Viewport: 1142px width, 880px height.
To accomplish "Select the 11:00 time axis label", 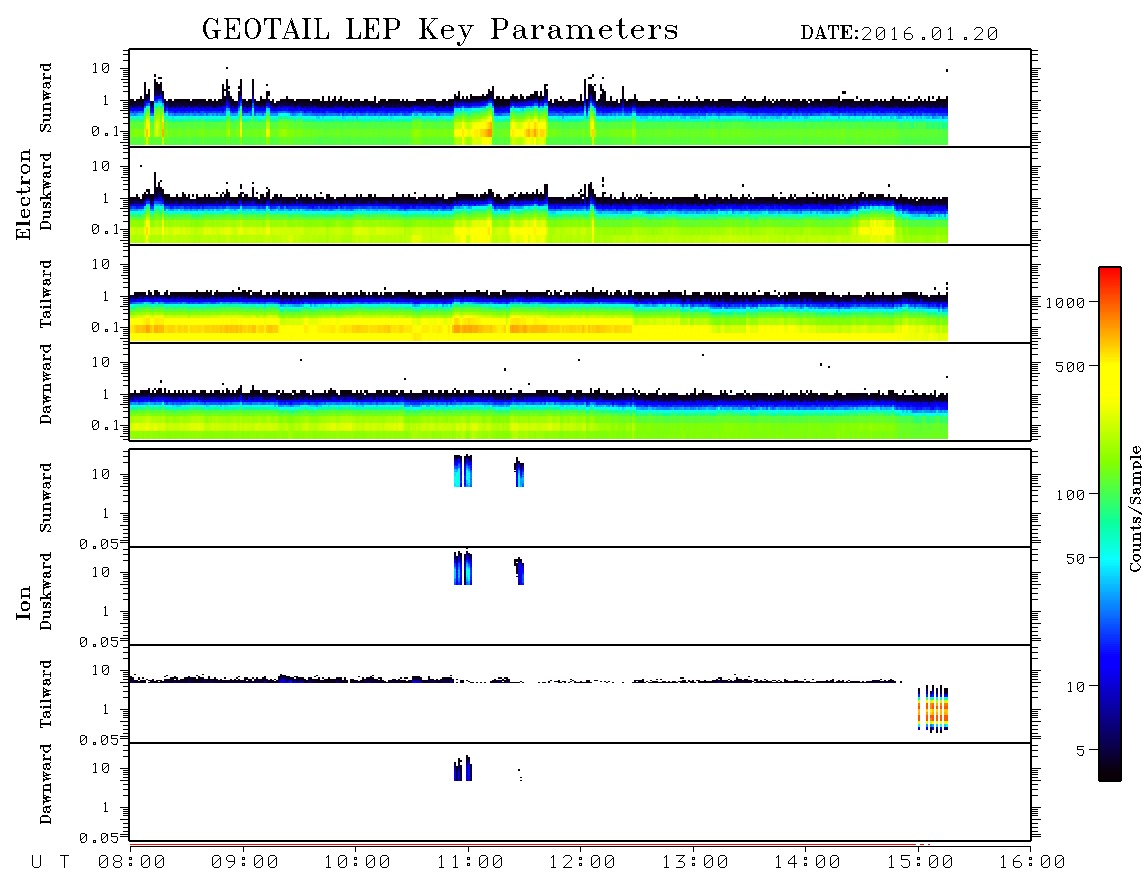I will click(x=470, y=862).
